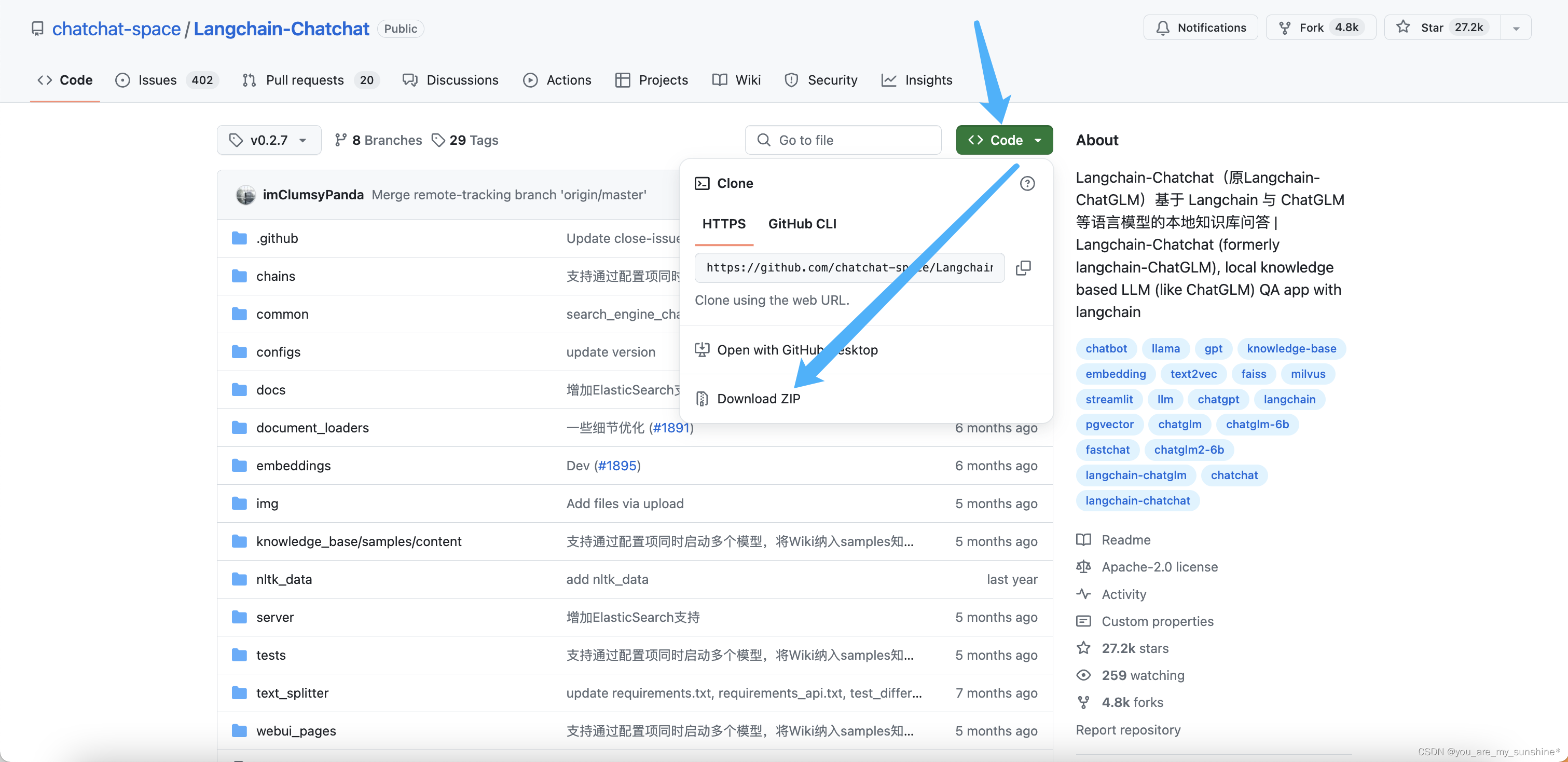Open the docs folder

[271, 389]
